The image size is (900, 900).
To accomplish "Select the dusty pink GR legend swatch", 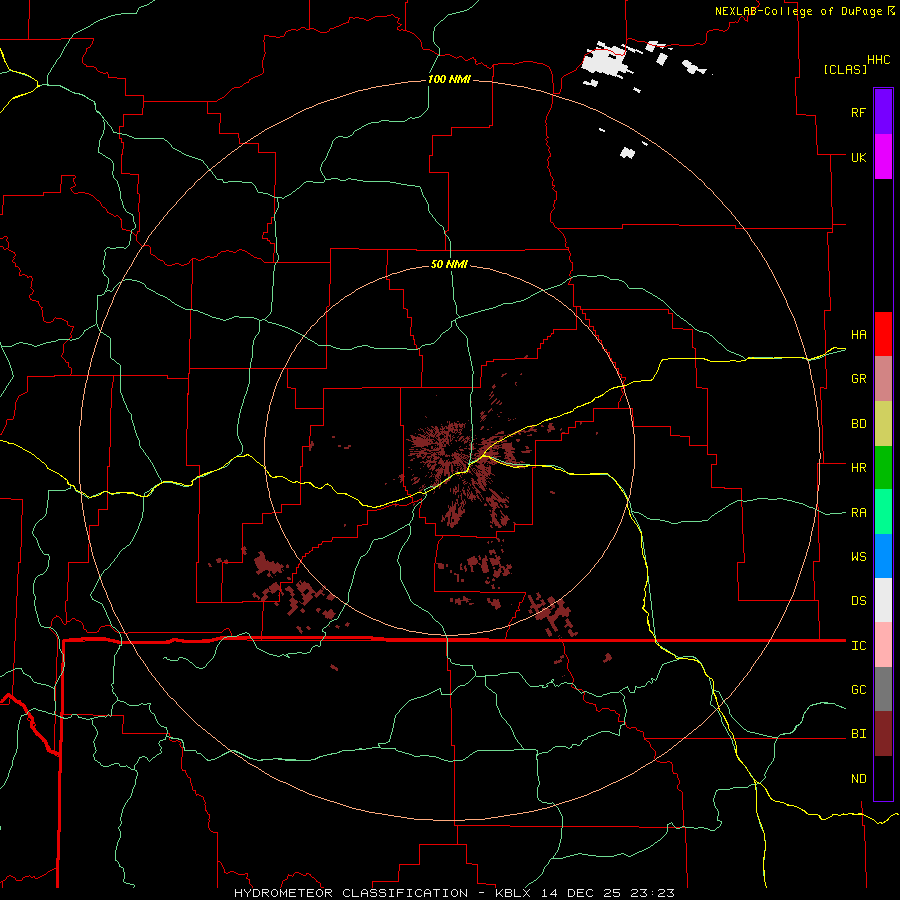I will tap(883, 379).
